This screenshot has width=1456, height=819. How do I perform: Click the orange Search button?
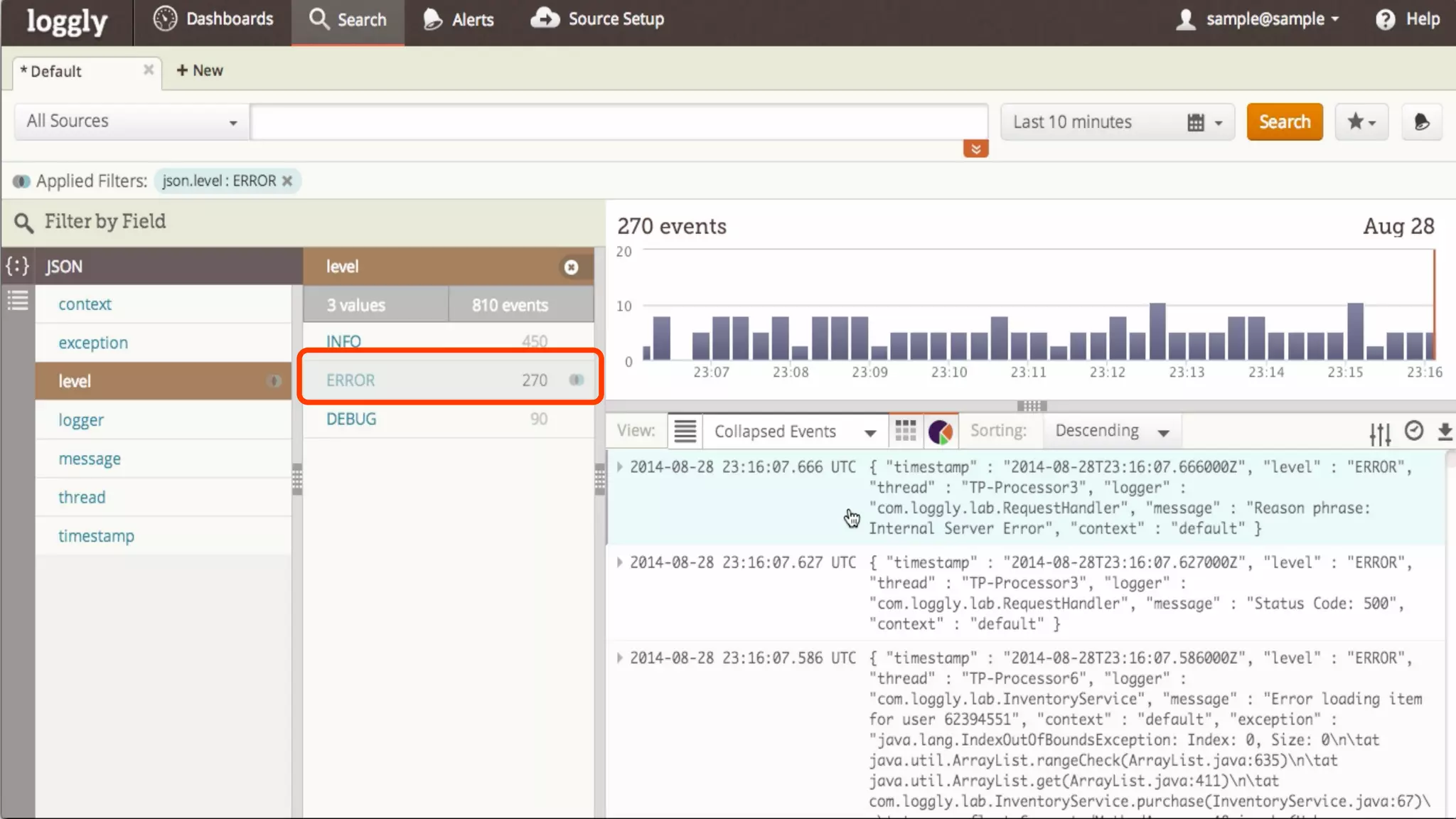[1284, 122]
